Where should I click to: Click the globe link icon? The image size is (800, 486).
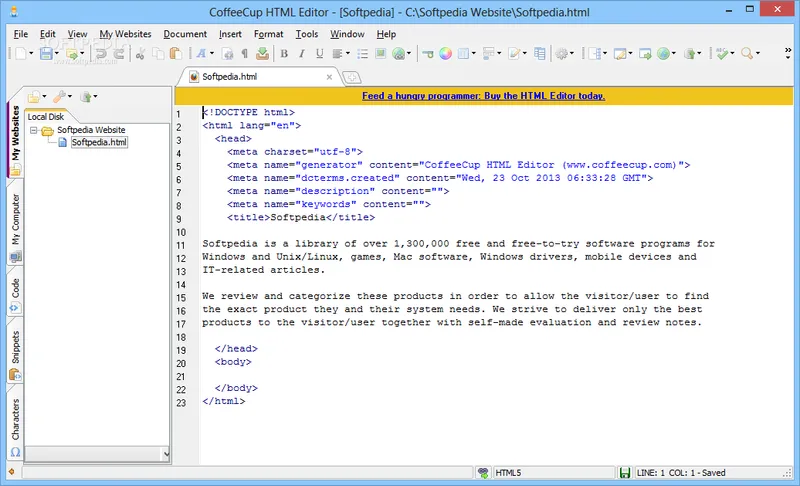click(399, 53)
